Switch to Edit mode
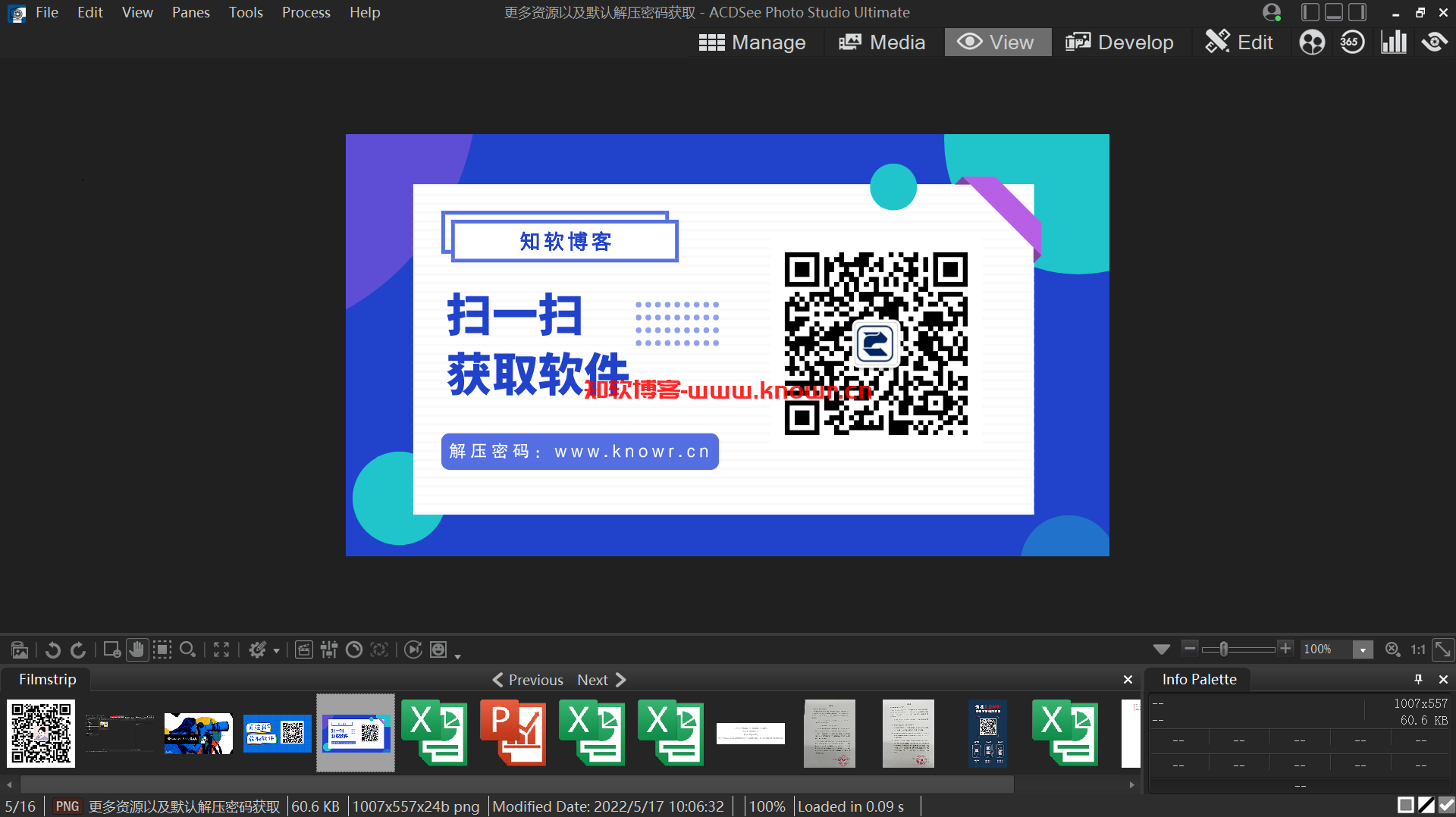 point(1239,42)
